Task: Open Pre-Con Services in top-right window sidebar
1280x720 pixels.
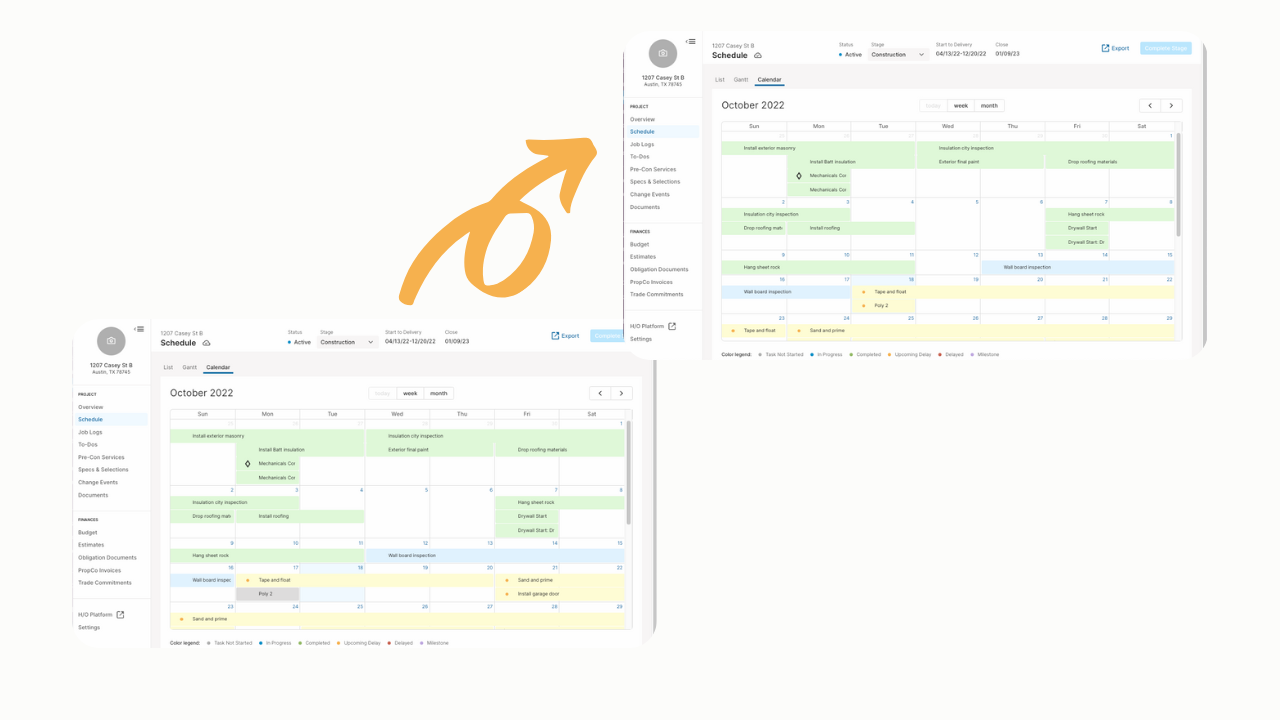Action: click(x=653, y=169)
